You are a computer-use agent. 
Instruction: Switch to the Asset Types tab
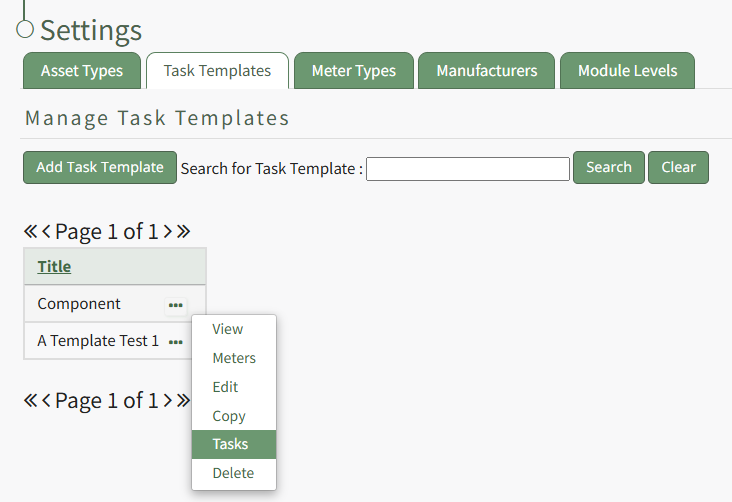click(82, 71)
